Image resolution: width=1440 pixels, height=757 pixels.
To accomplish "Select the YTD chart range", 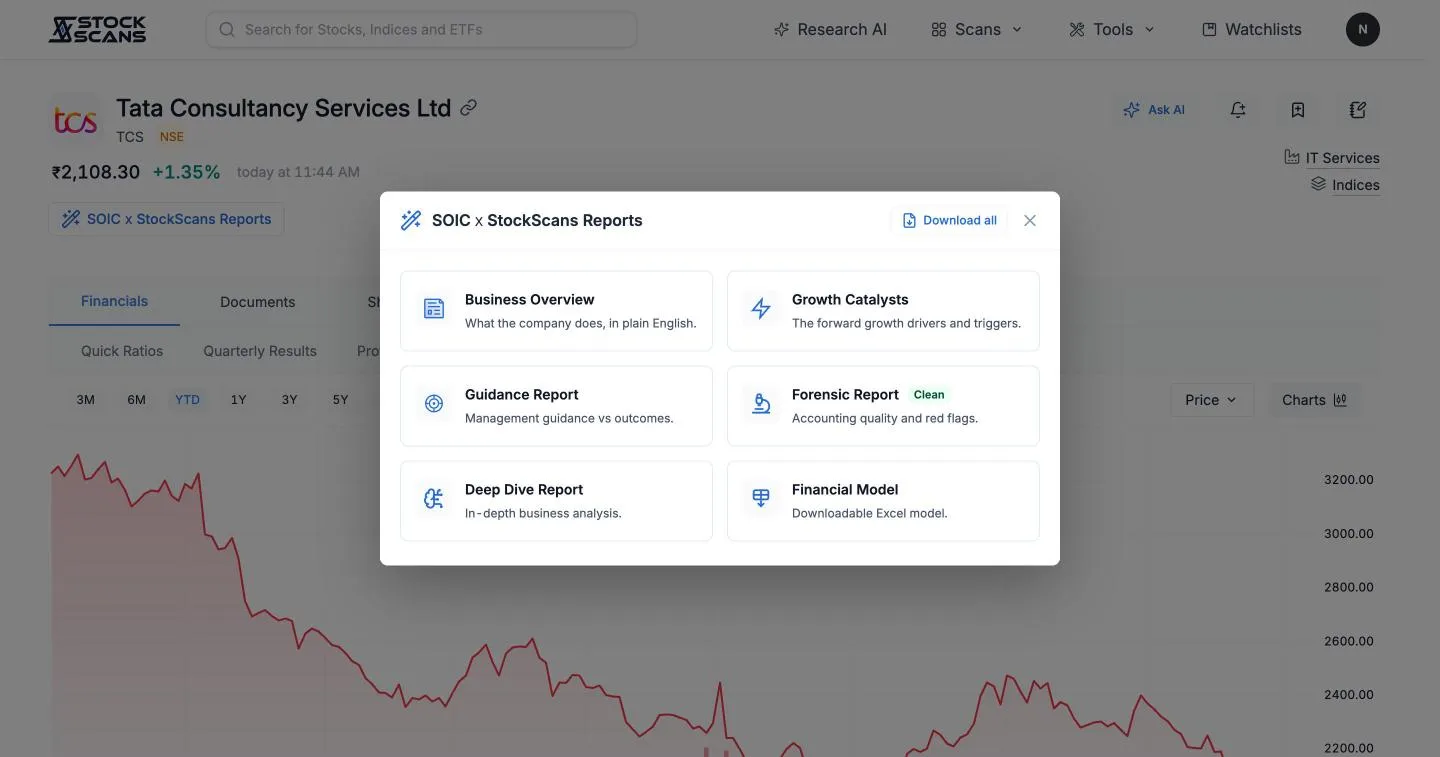I will pyautogui.click(x=188, y=400).
